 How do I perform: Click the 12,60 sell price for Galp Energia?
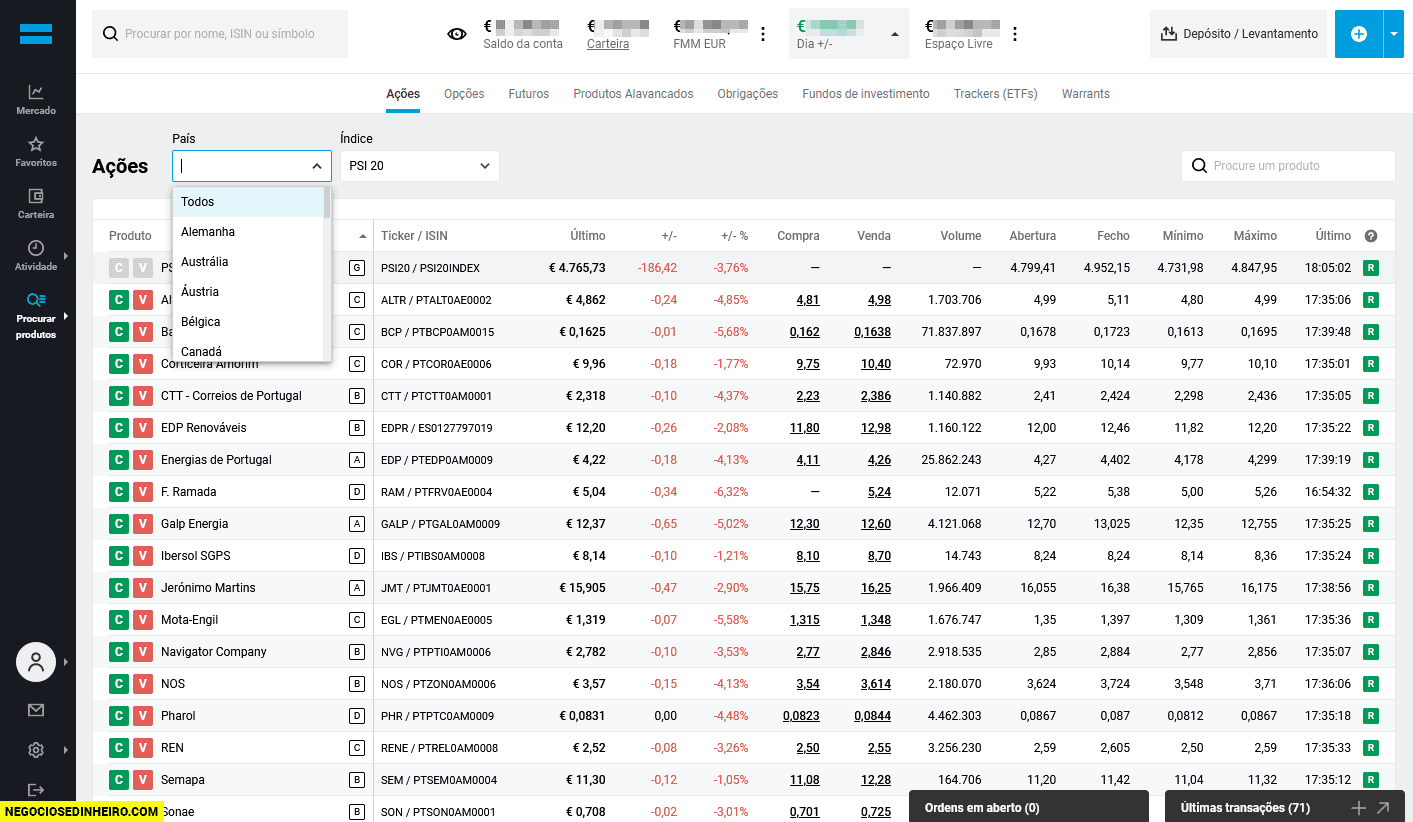[875, 524]
